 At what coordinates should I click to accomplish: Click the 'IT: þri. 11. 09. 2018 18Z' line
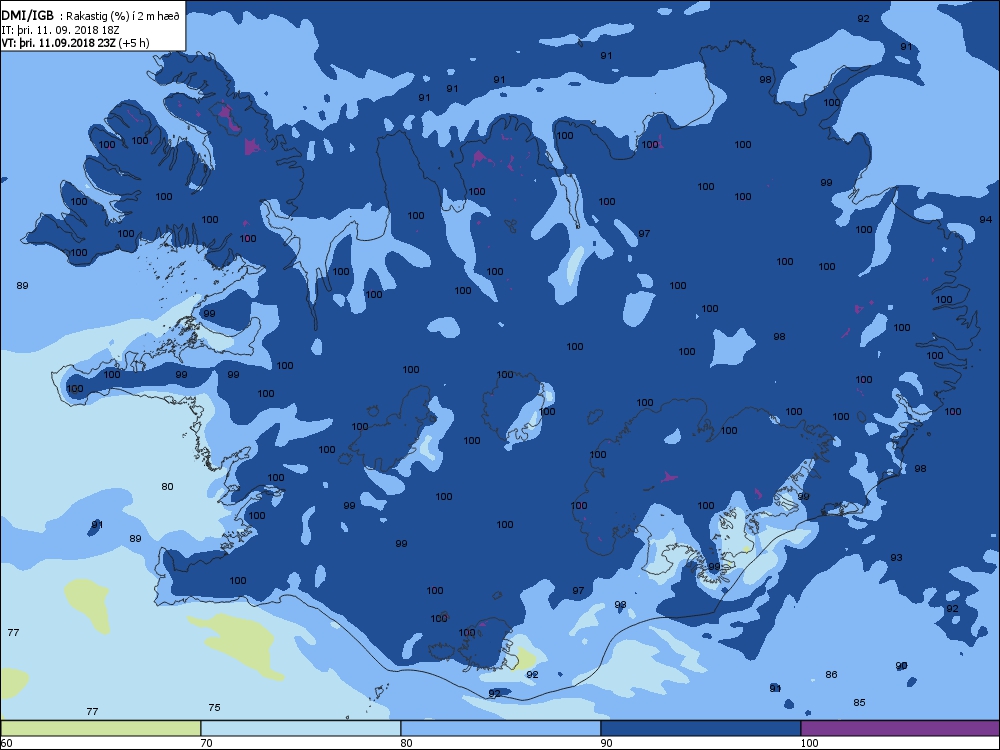click(61, 30)
